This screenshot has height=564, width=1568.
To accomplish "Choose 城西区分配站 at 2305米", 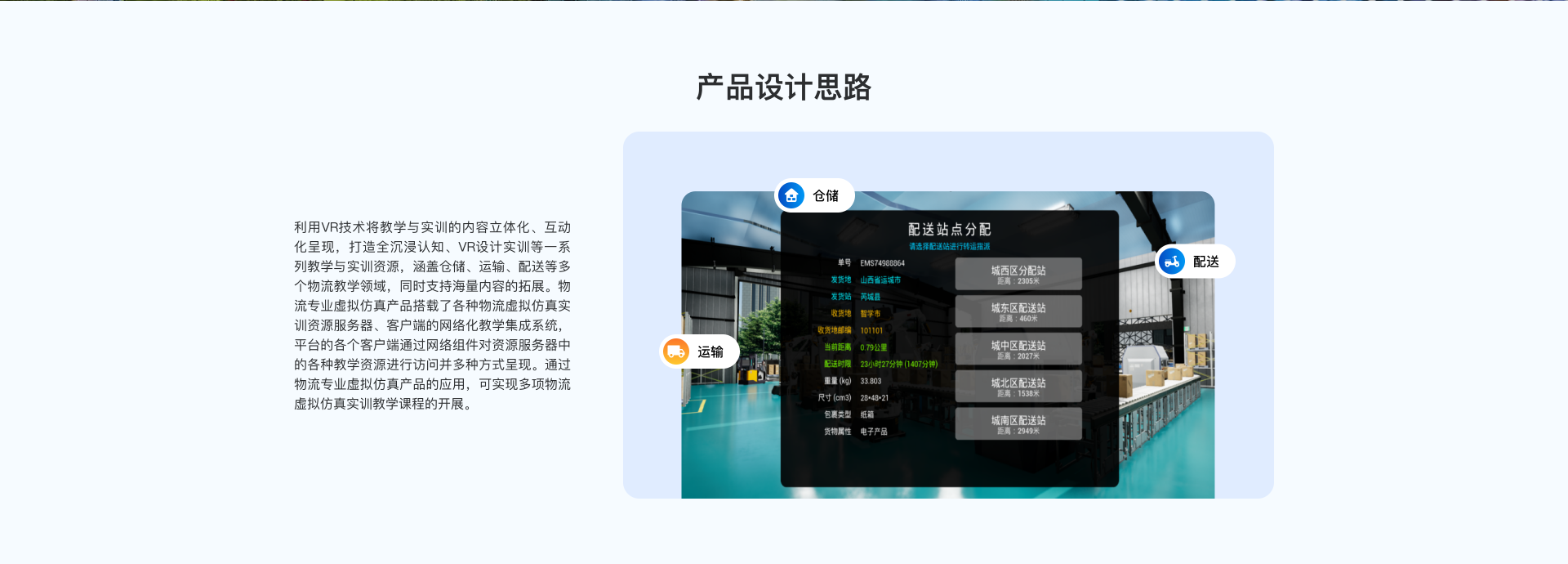I will pos(1018,274).
